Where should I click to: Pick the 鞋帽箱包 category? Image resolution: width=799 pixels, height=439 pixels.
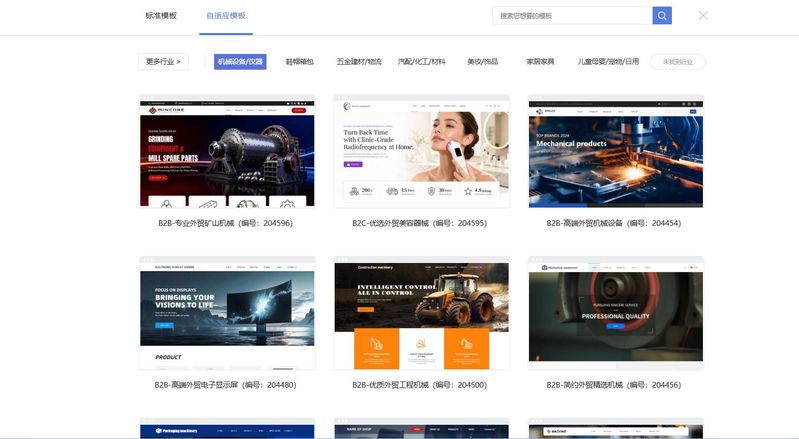tap(300, 62)
